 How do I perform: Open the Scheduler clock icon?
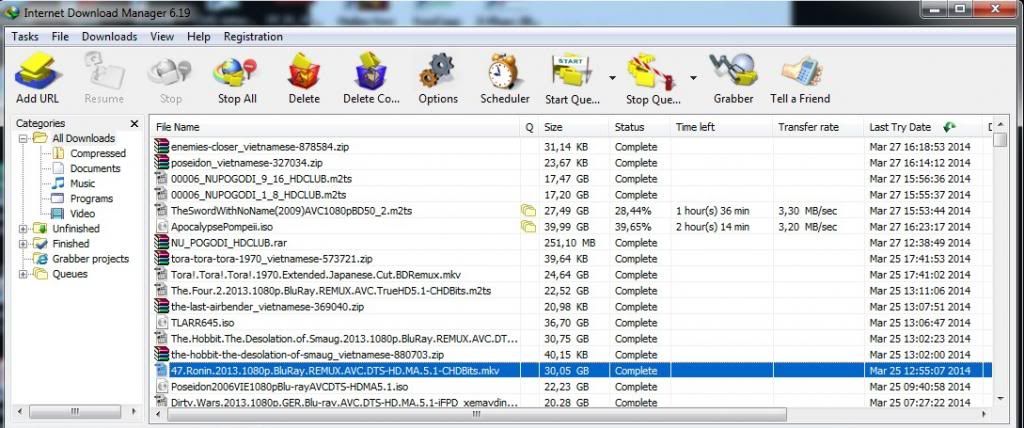point(504,71)
